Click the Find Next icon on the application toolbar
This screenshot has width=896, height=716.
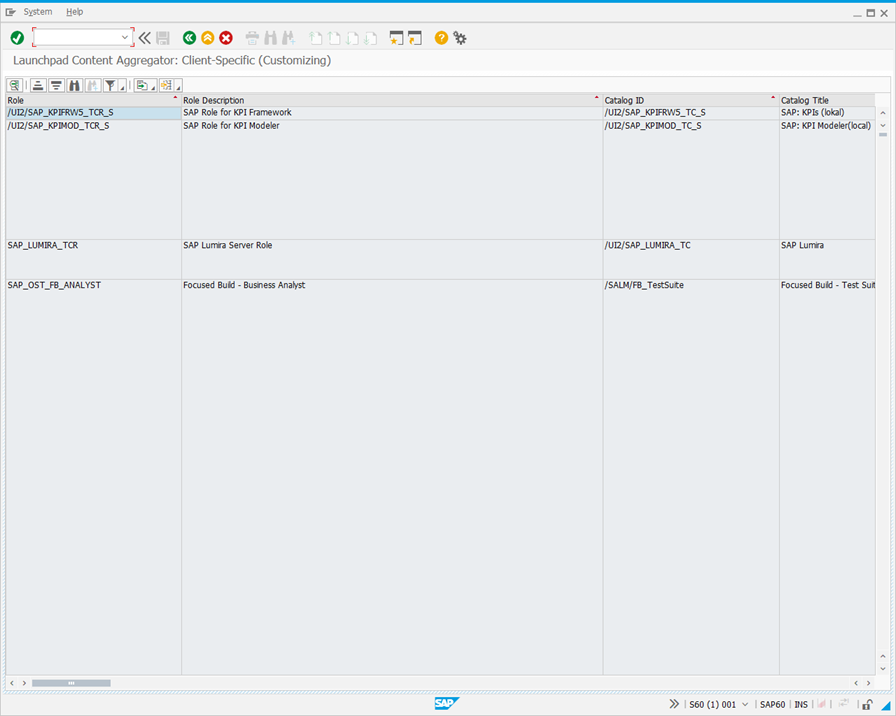click(93, 85)
